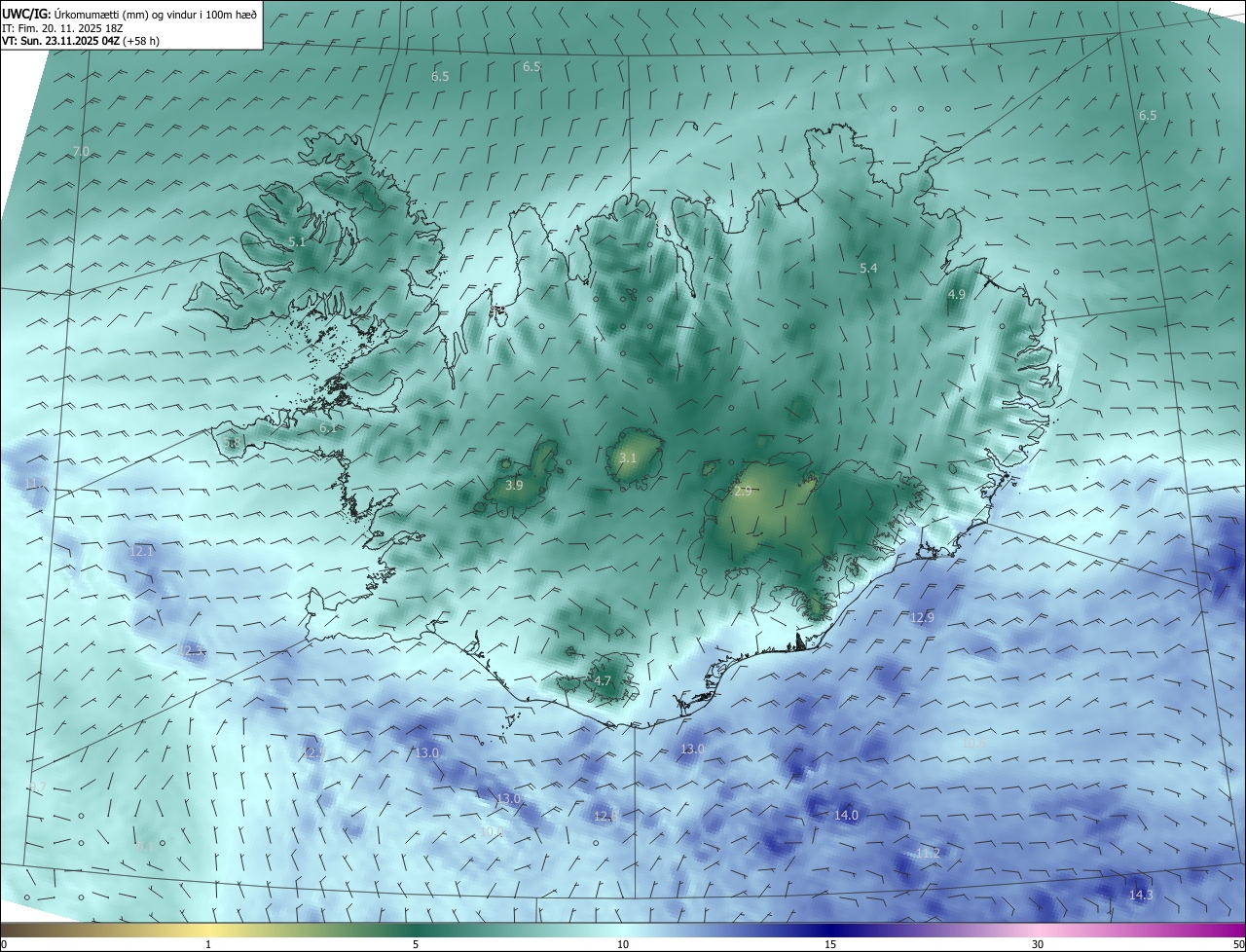Click the 7.0 value label

pyautogui.click(x=81, y=152)
